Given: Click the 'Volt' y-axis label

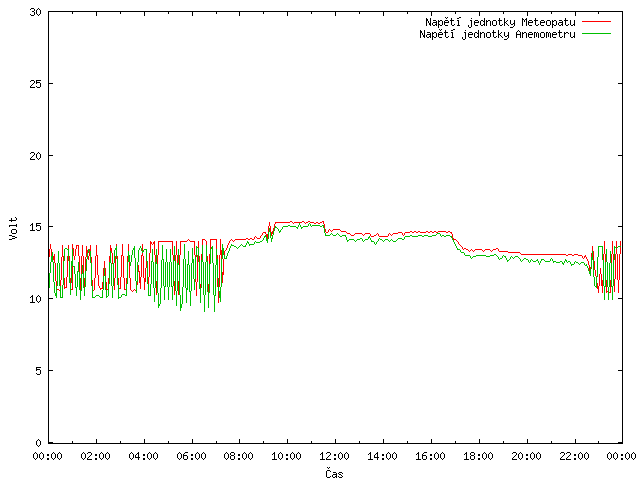Looking at the screenshot, I should [13, 228].
